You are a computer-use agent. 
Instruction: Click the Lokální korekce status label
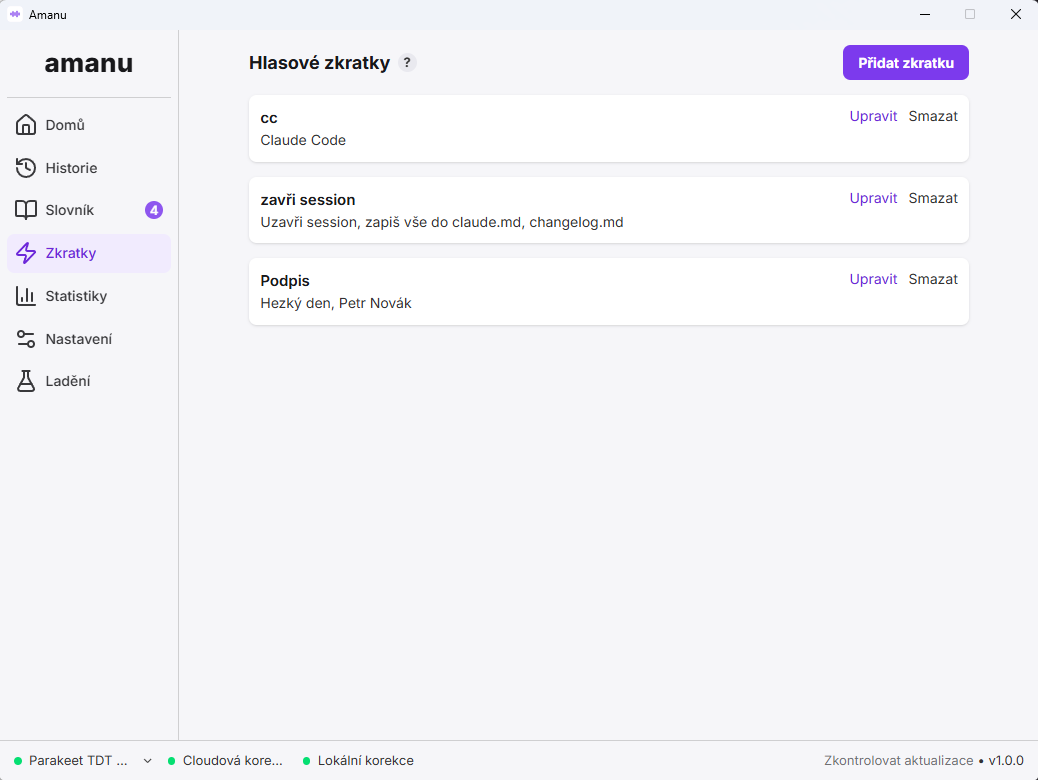[x=365, y=761]
